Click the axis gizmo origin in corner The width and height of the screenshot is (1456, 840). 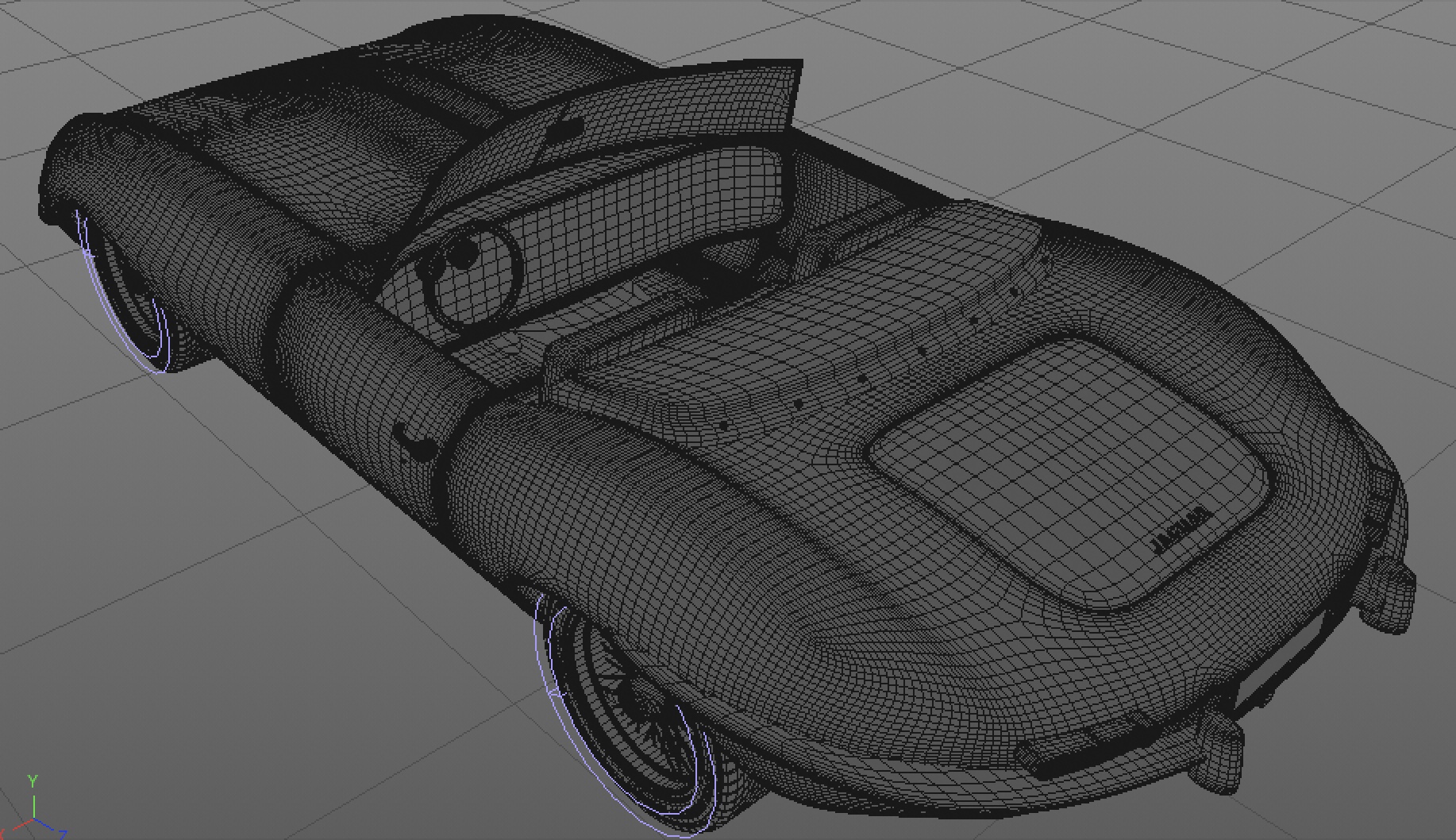pyautogui.click(x=33, y=819)
